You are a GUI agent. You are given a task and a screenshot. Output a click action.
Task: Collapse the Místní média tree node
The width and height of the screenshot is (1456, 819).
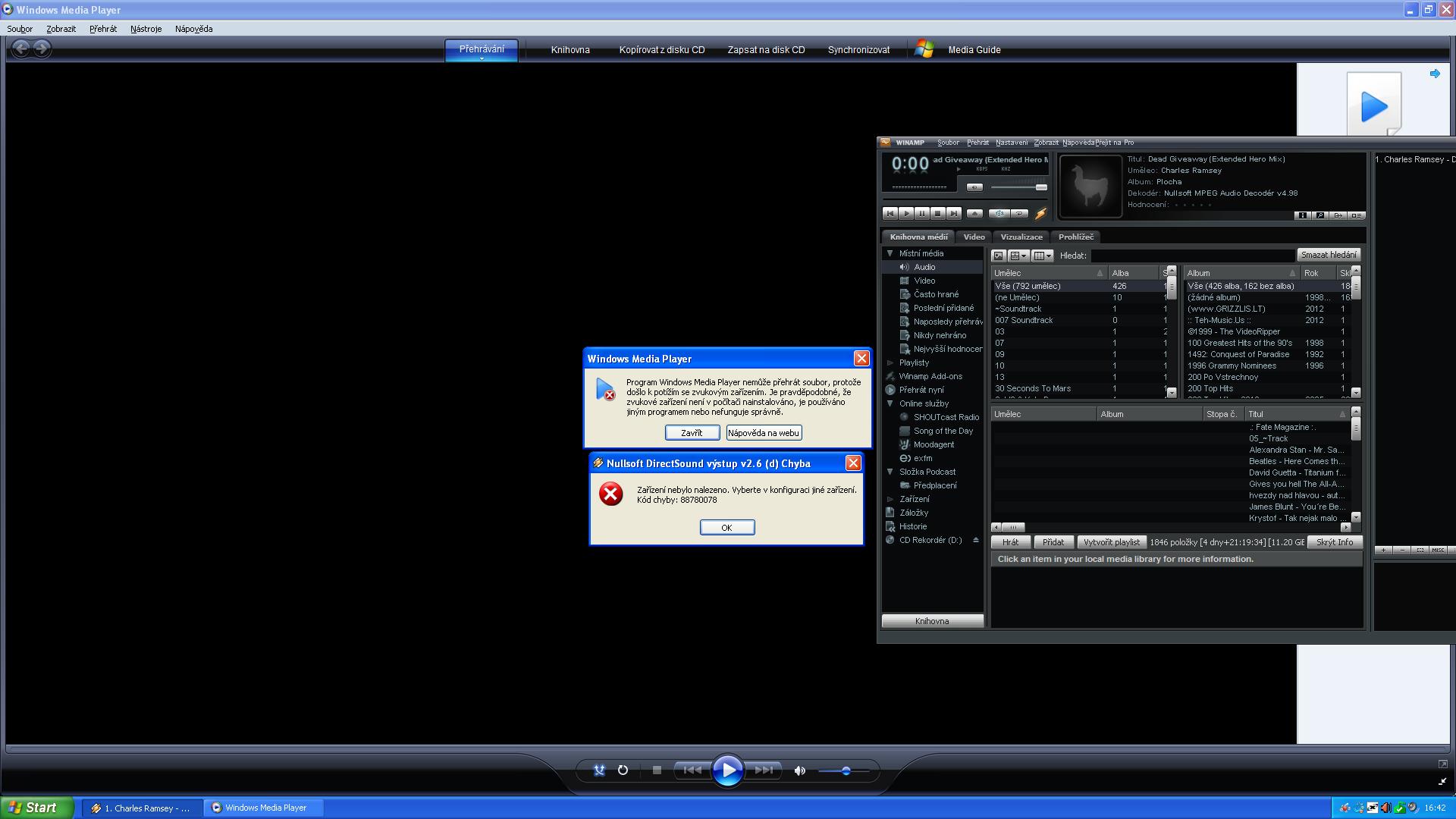point(890,253)
